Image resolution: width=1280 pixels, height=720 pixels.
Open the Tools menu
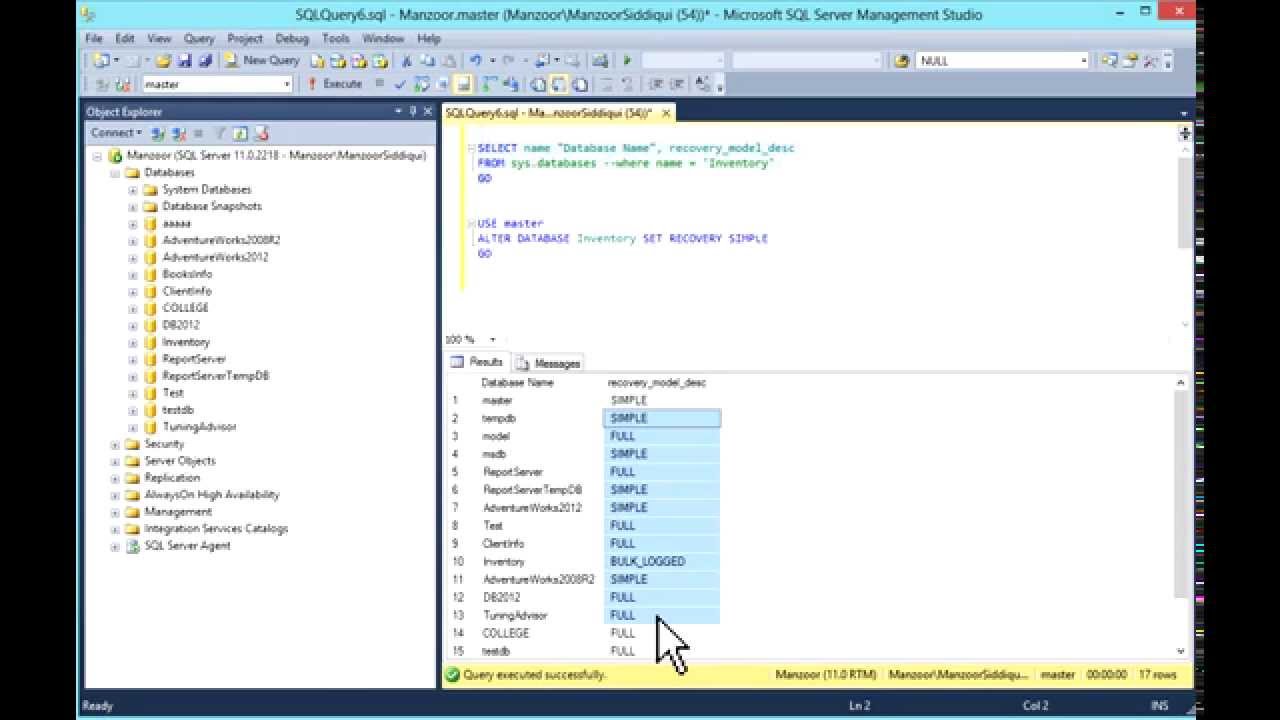coord(336,38)
